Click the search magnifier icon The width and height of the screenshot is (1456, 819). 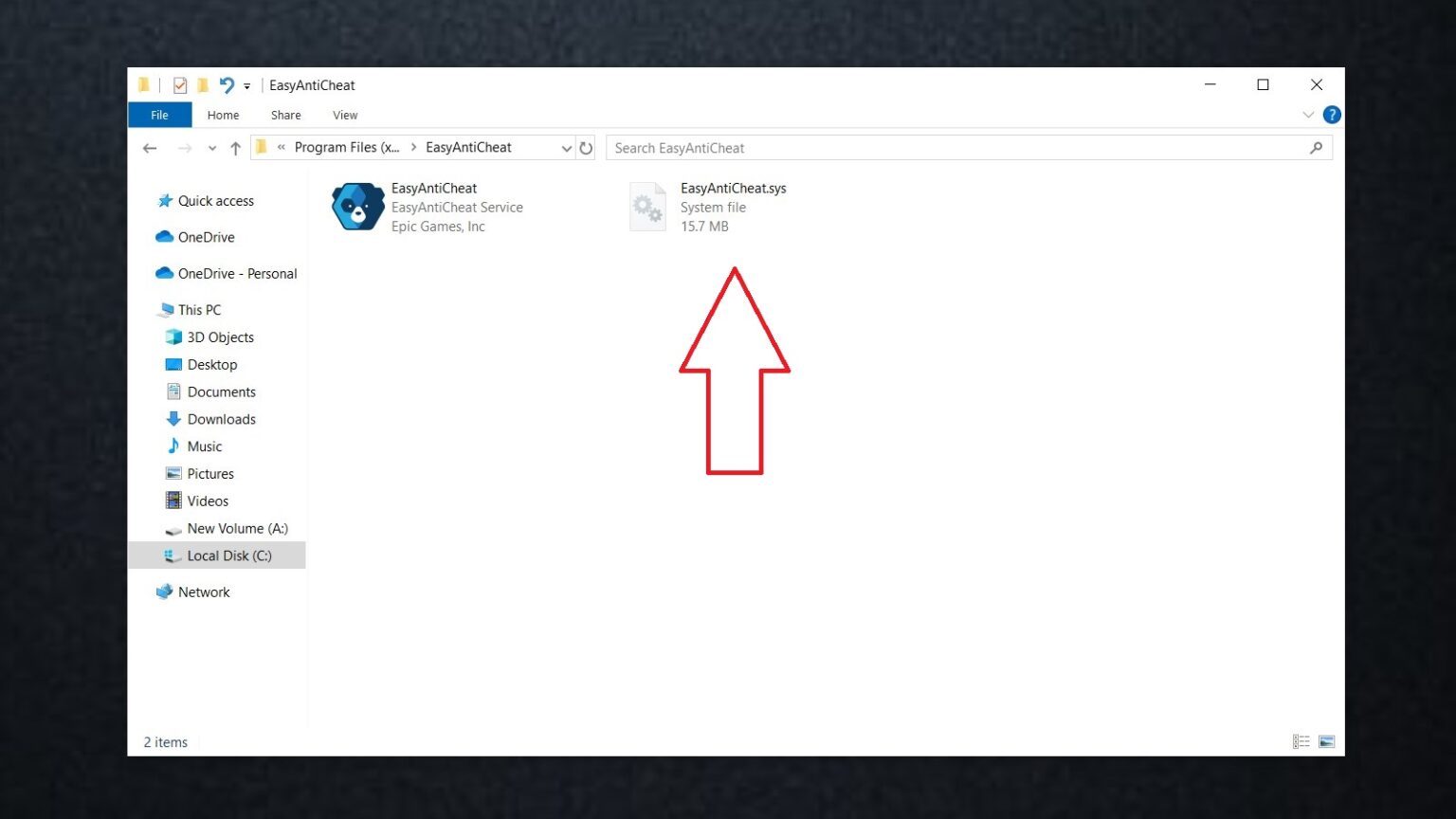pos(1317,148)
